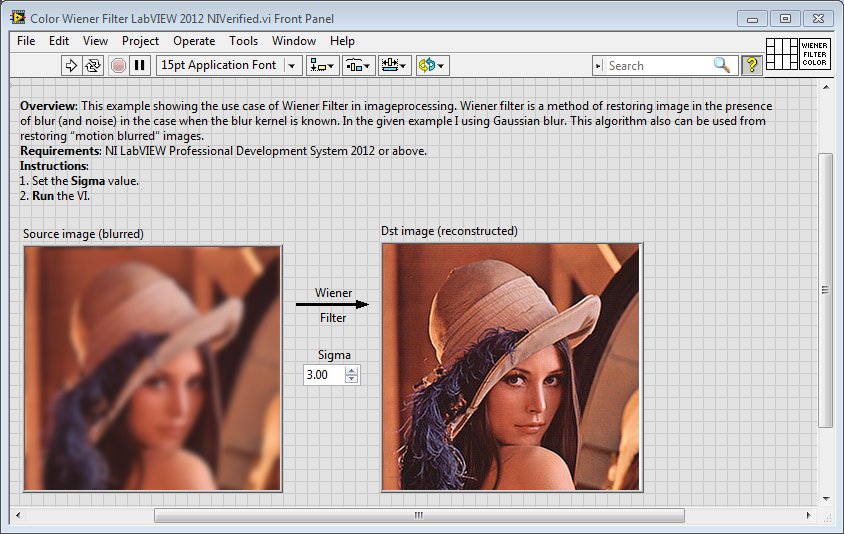Click the 'Source image (blurred)' label
Screen dimensions: 844x534
[83, 234]
